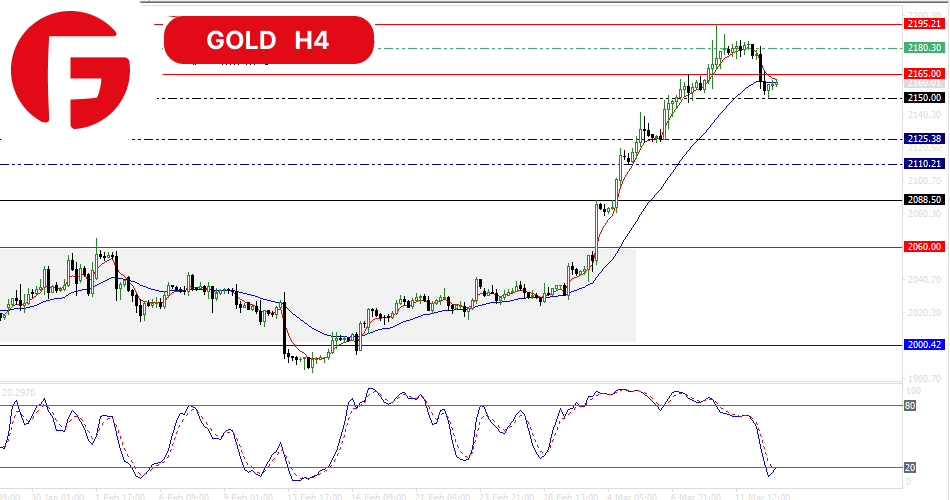
Task: Click the blue 2110.21 price label
Action: click(924, 164)
